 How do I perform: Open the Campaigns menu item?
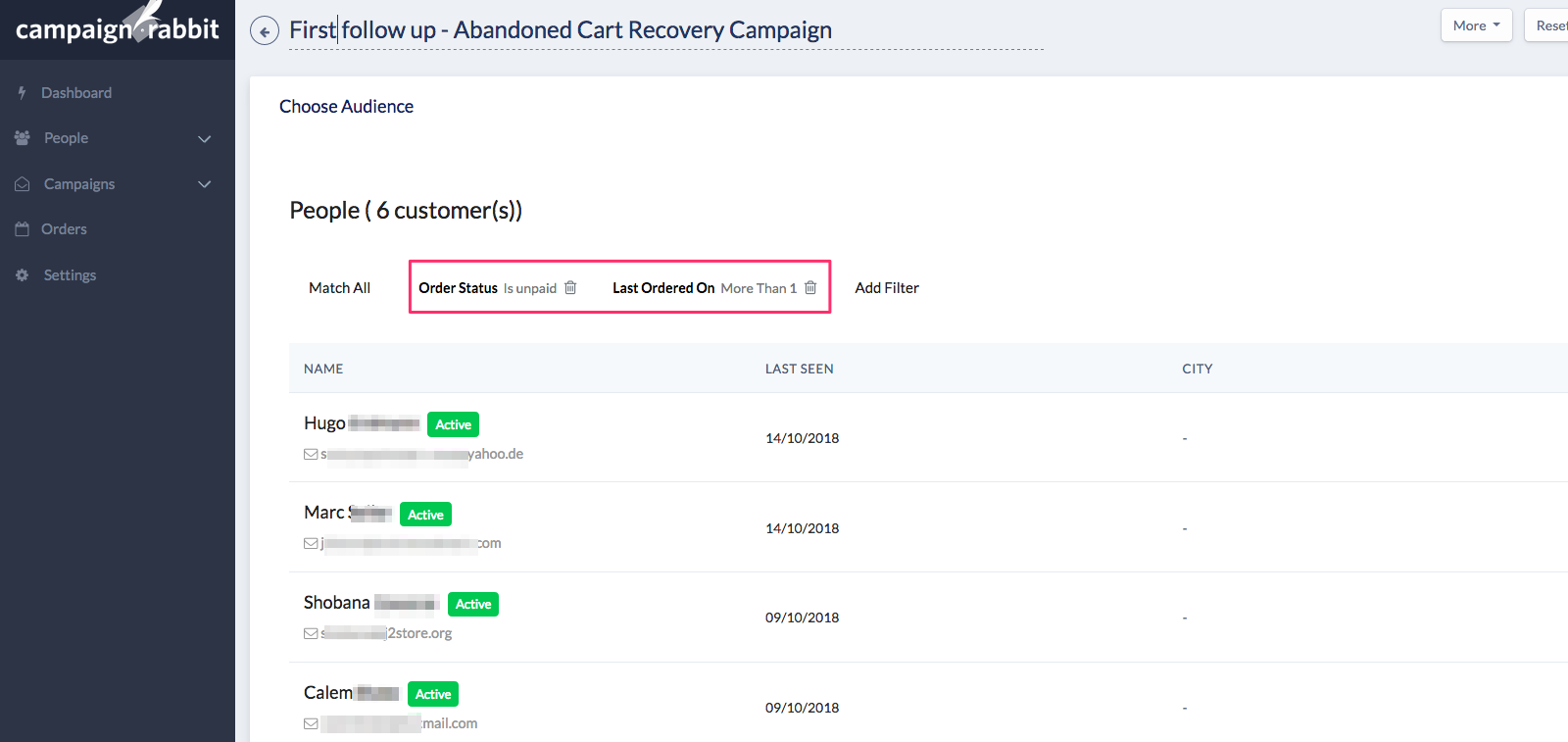tap(79, 184)
